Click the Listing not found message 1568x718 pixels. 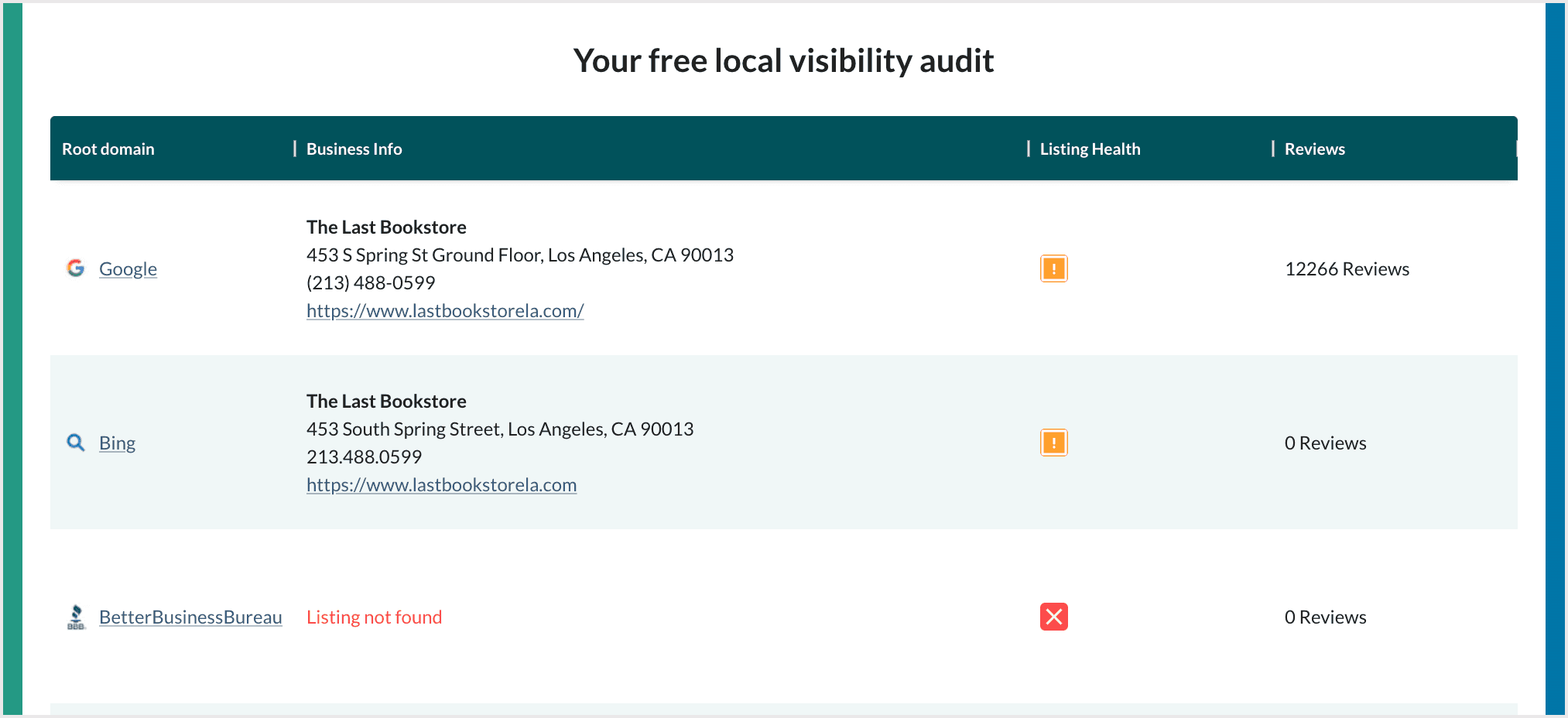tap(375, 617)
